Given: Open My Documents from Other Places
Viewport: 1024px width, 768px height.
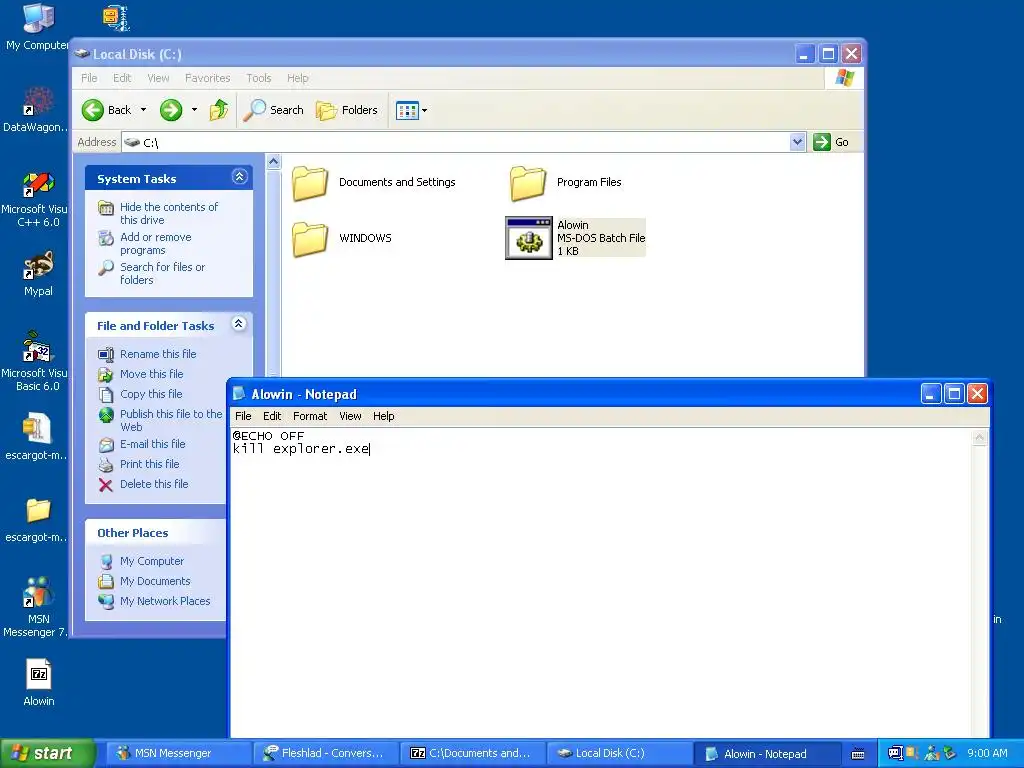Looking at the screenshot, I should point(155,581).
